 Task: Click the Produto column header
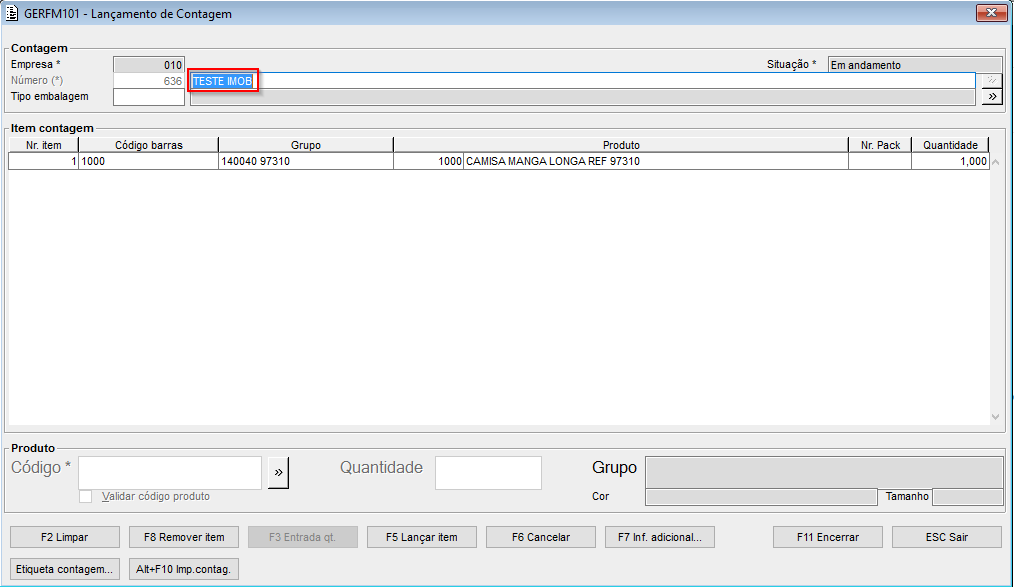621,145
